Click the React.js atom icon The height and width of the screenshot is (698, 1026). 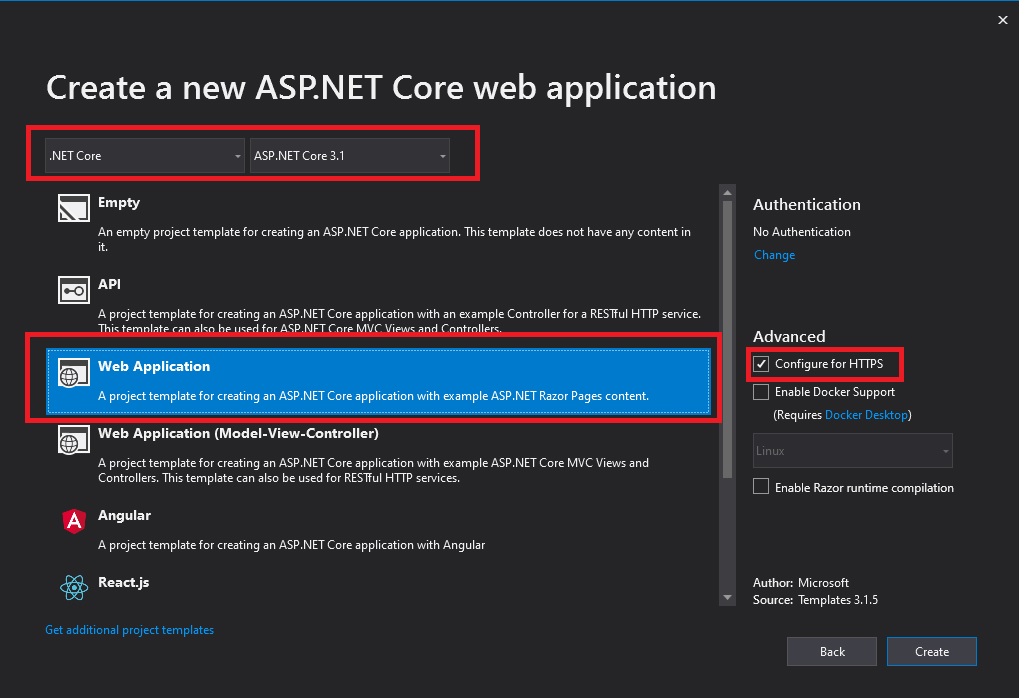pyautogui.click(x=74, y=587)
